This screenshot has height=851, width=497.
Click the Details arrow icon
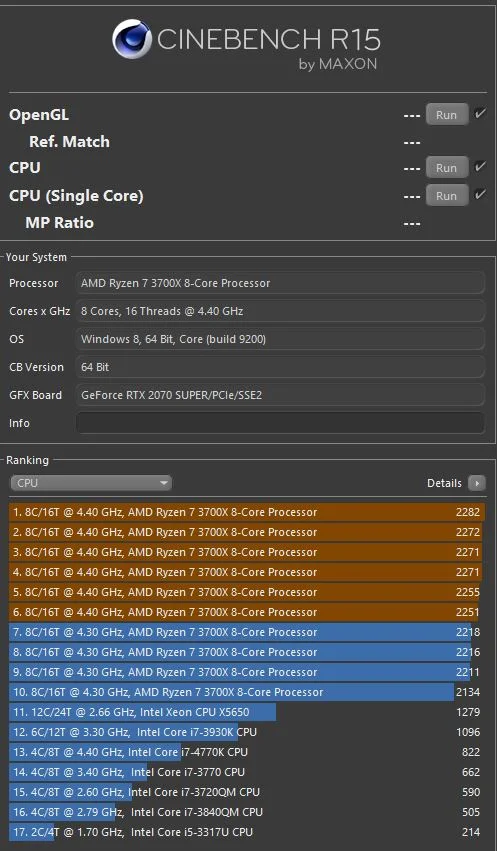pyautogui.click(x=477, y=483)
